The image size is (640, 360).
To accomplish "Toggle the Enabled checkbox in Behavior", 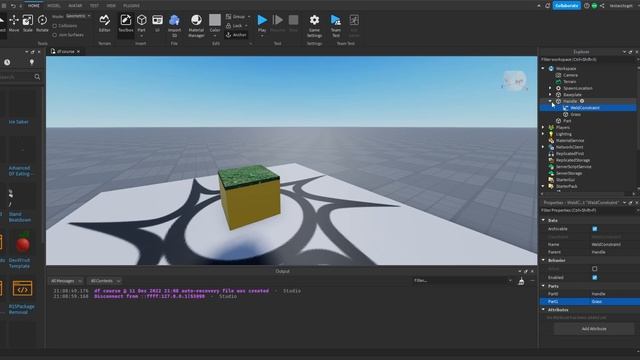I will [595, 278].
